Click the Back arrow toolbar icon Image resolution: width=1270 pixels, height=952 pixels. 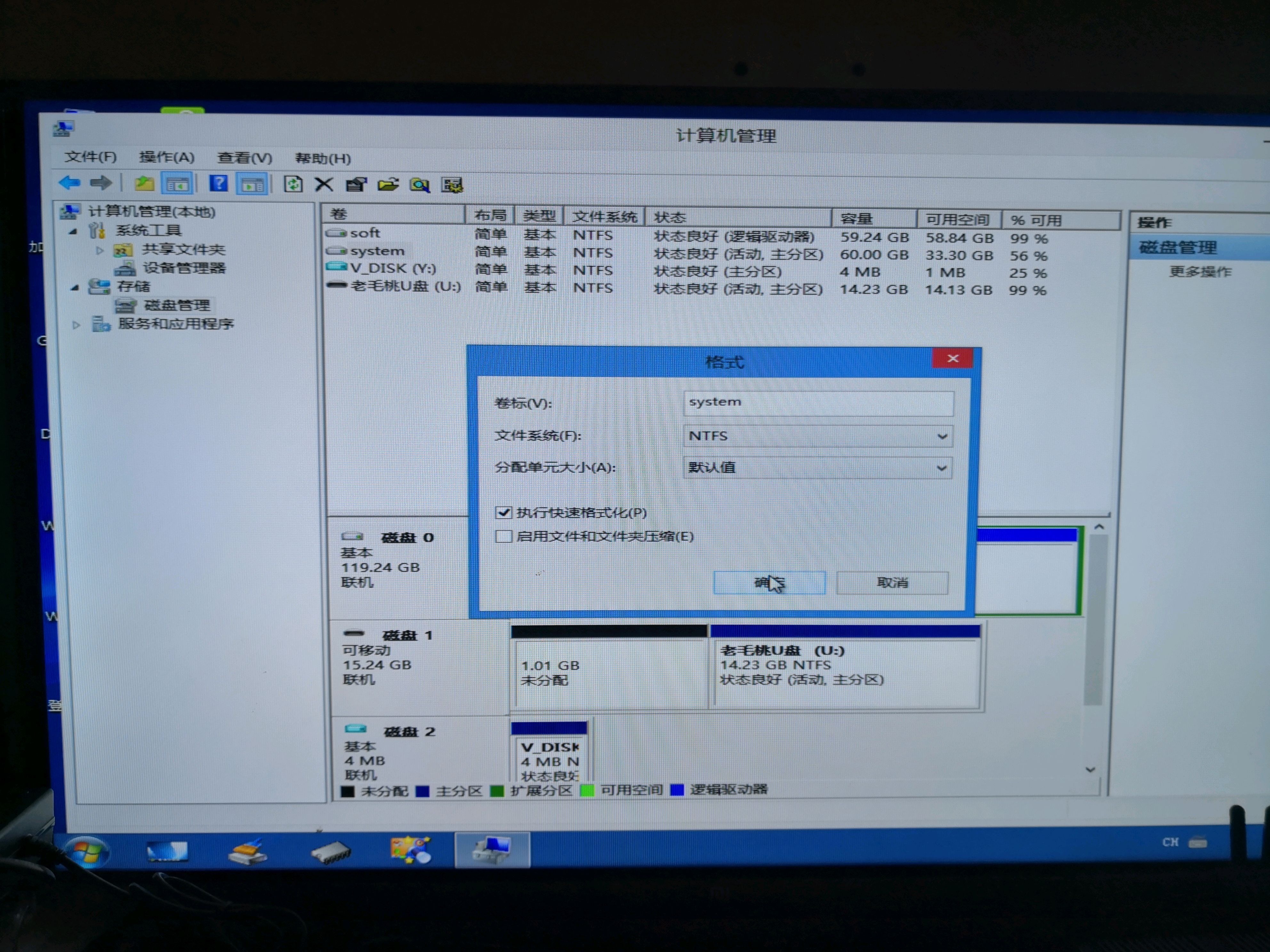[x=69, y=182]
